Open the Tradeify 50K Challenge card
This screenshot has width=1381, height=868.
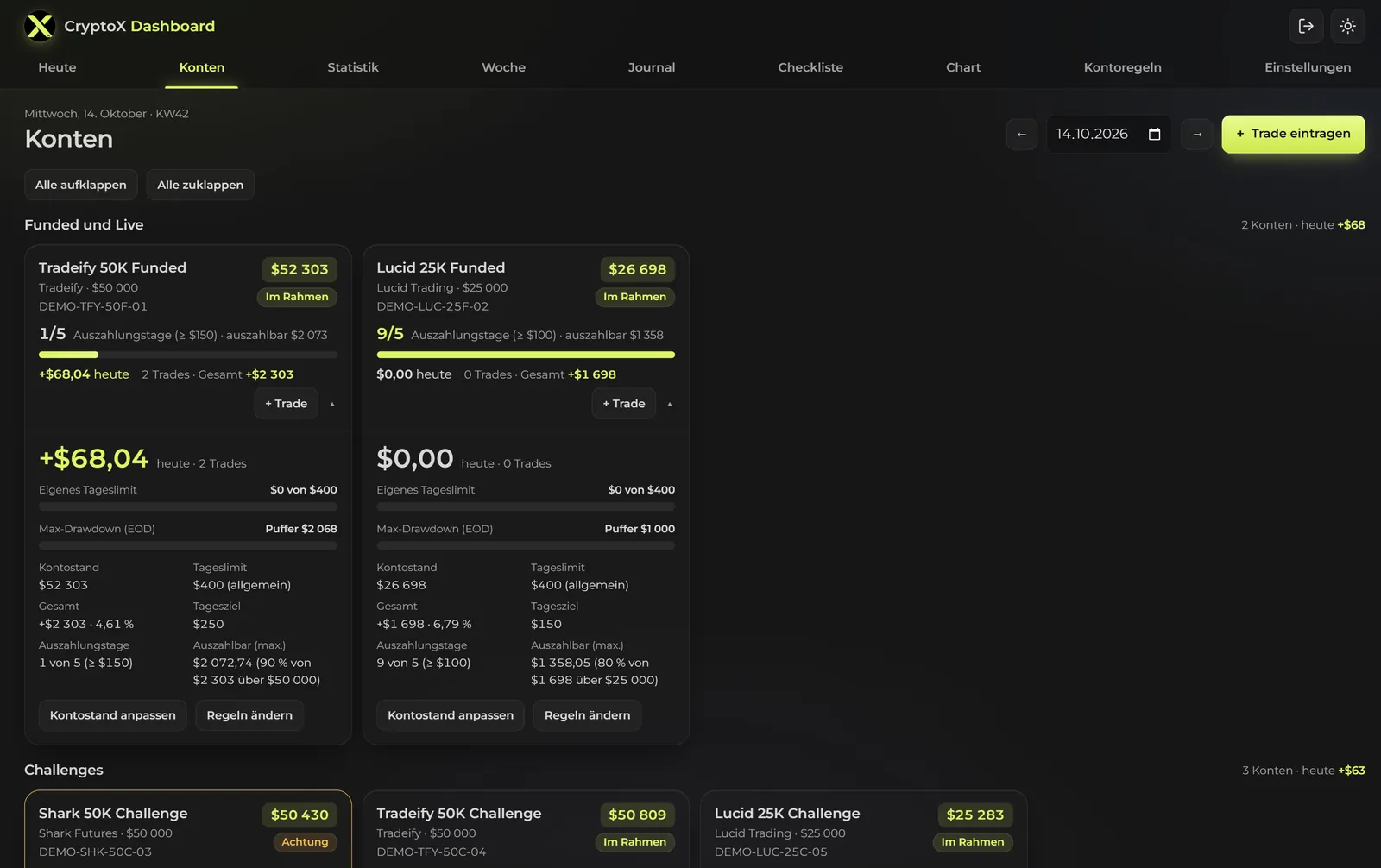(526, 829)
